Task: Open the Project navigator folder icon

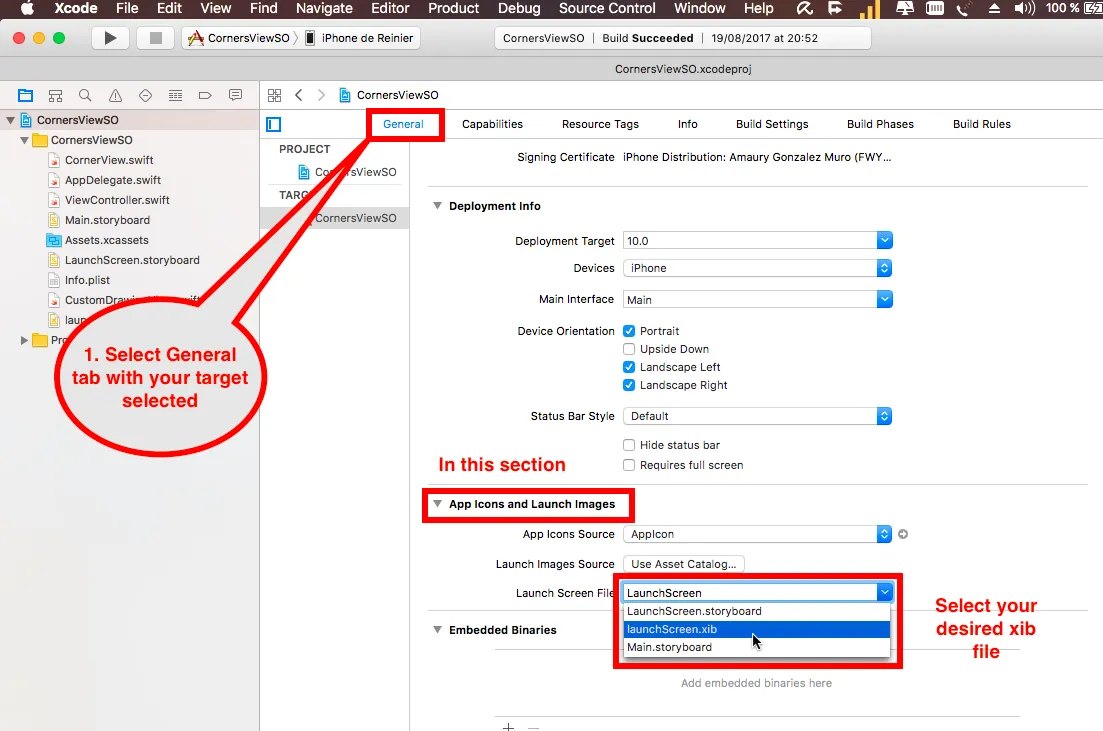Action: [x=25, y=95]
